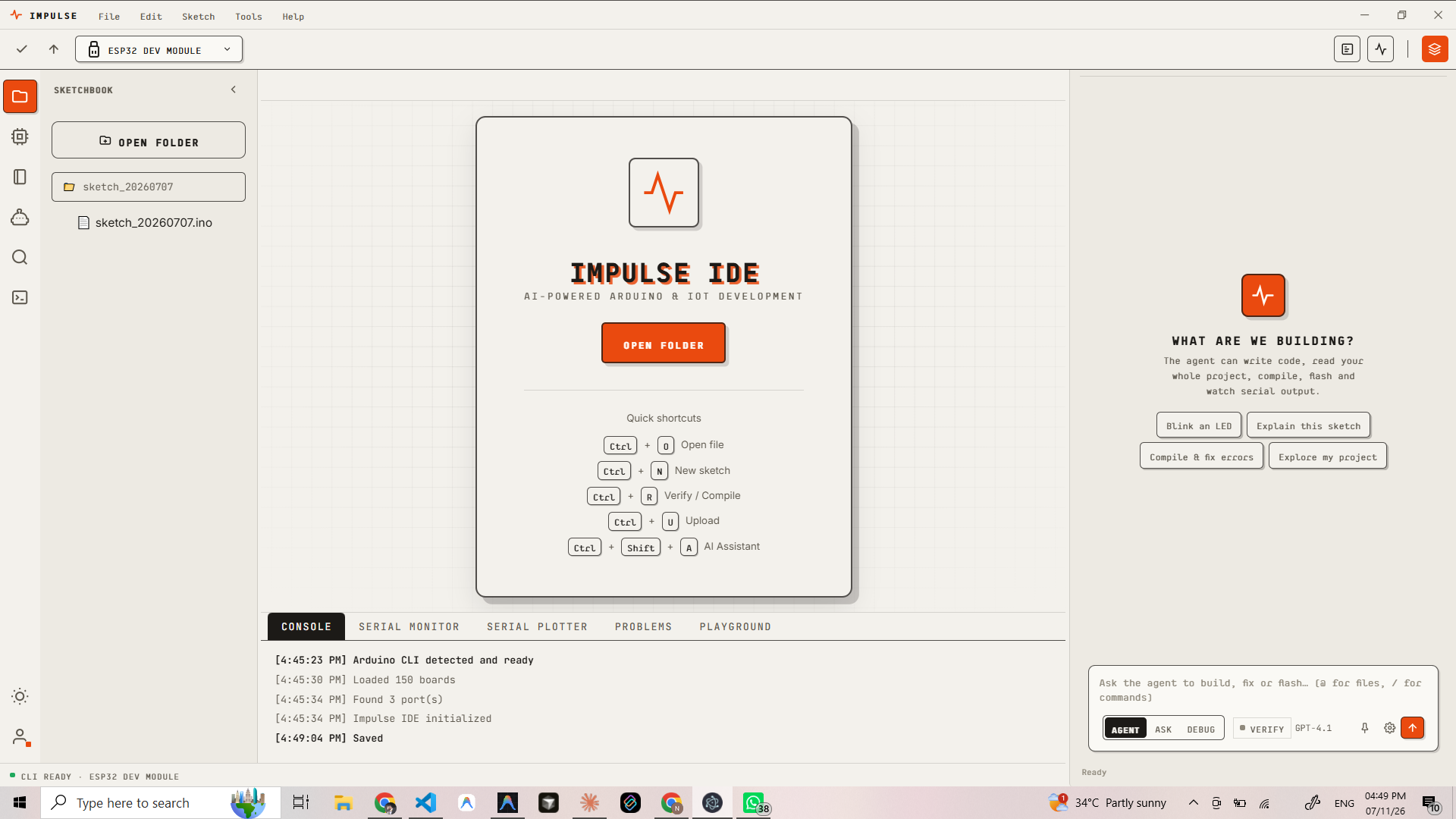Click 'Found 3 port(s)' console log line
Viewport: 1456px width, 819px height.
point(359,699)
